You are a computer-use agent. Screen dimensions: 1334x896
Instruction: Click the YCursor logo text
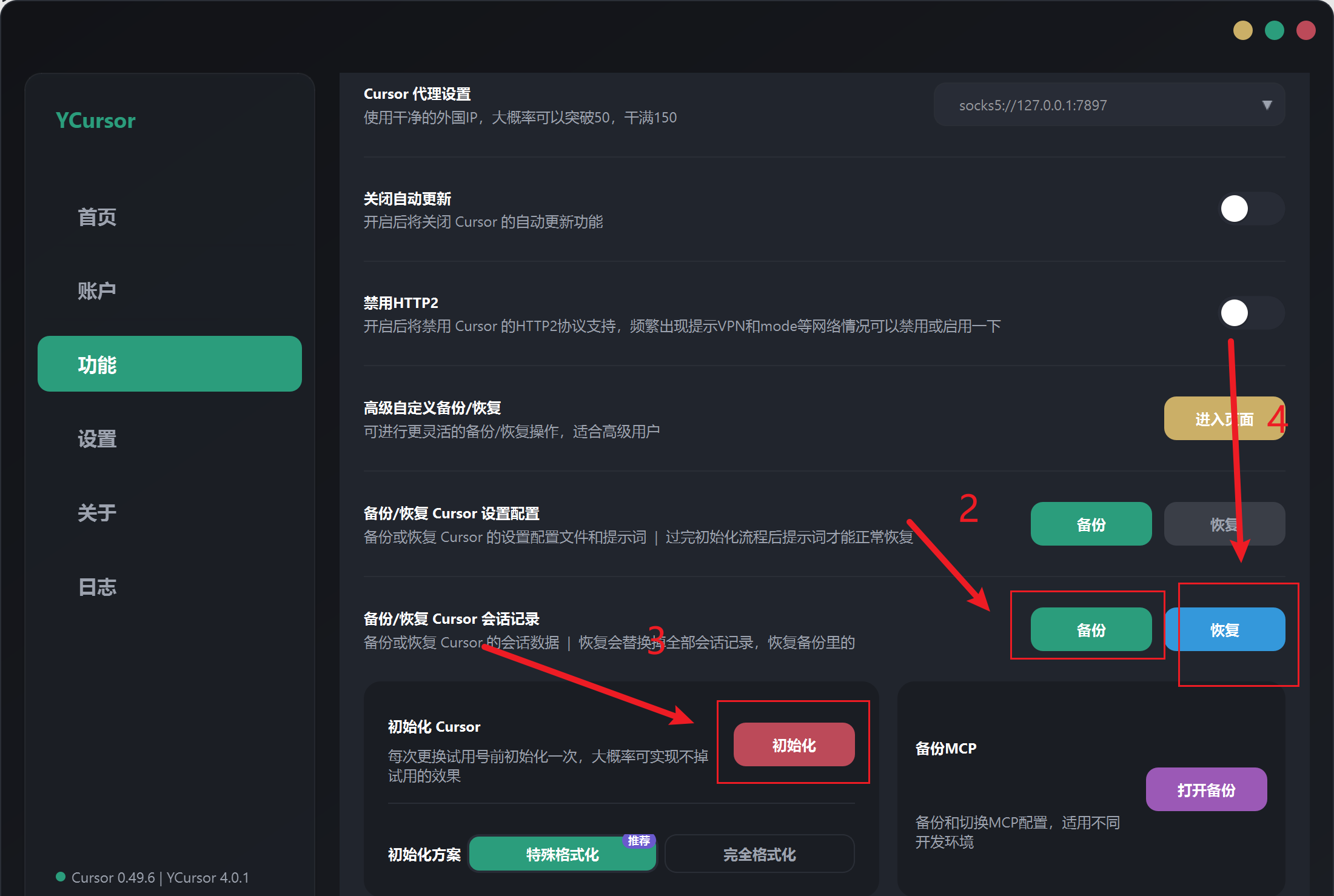96,121
